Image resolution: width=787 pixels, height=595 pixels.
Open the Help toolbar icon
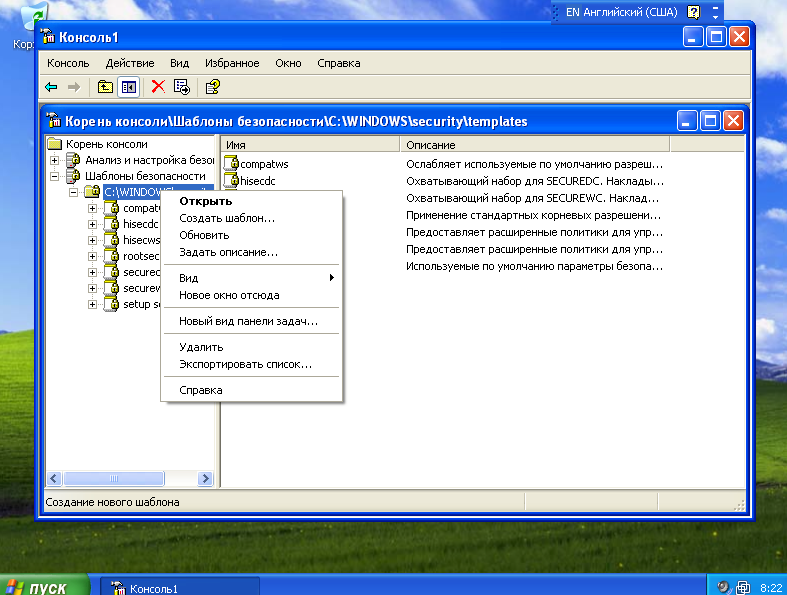tap(212, 87)
